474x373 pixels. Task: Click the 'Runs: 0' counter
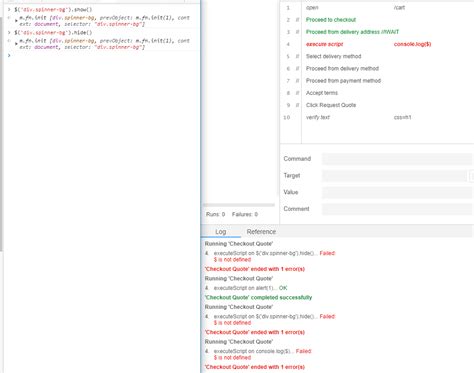[215, 214]
